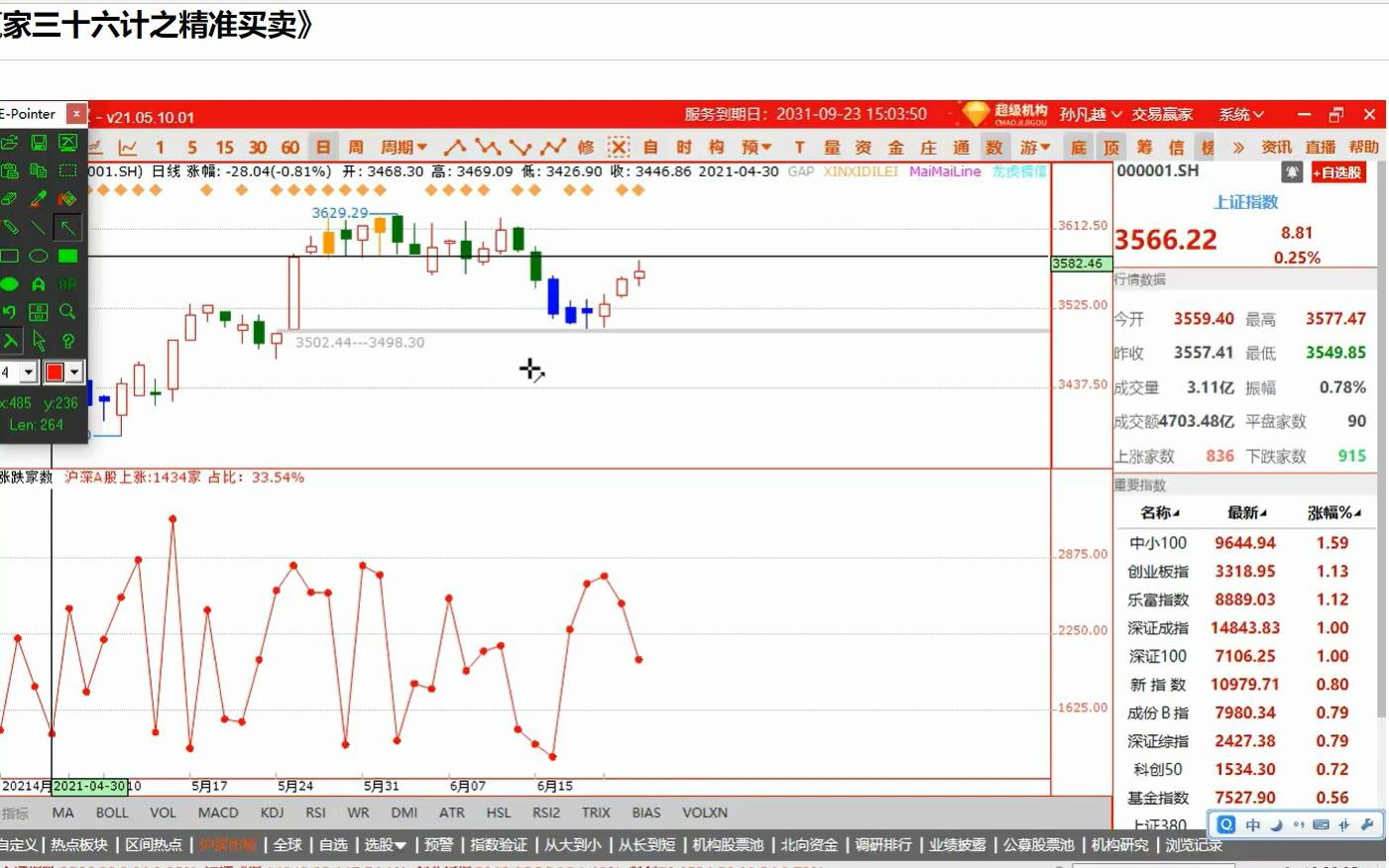Click the calculator icon in E-Pointer

tap(39, 312)
